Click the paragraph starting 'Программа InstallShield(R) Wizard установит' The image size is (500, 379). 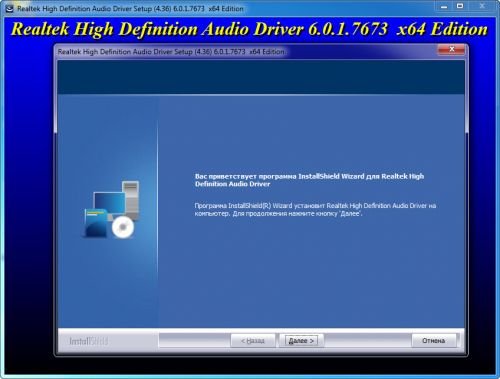pos(315,210)
